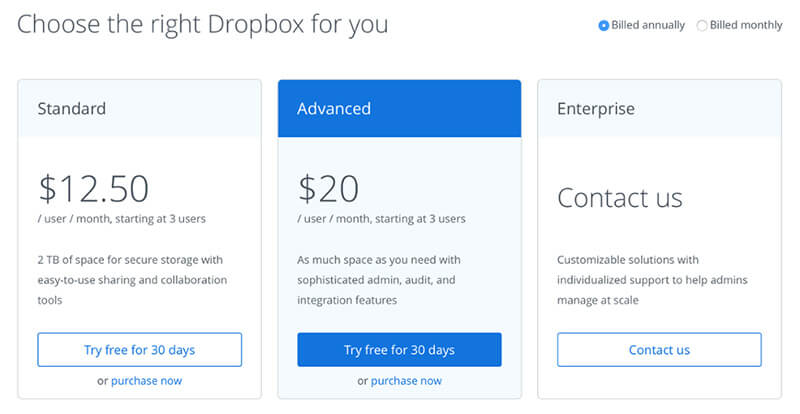Start the Standard plan 30-day free trial
Viewport: 800px width, 414px height.
click(x=140, y=350)
